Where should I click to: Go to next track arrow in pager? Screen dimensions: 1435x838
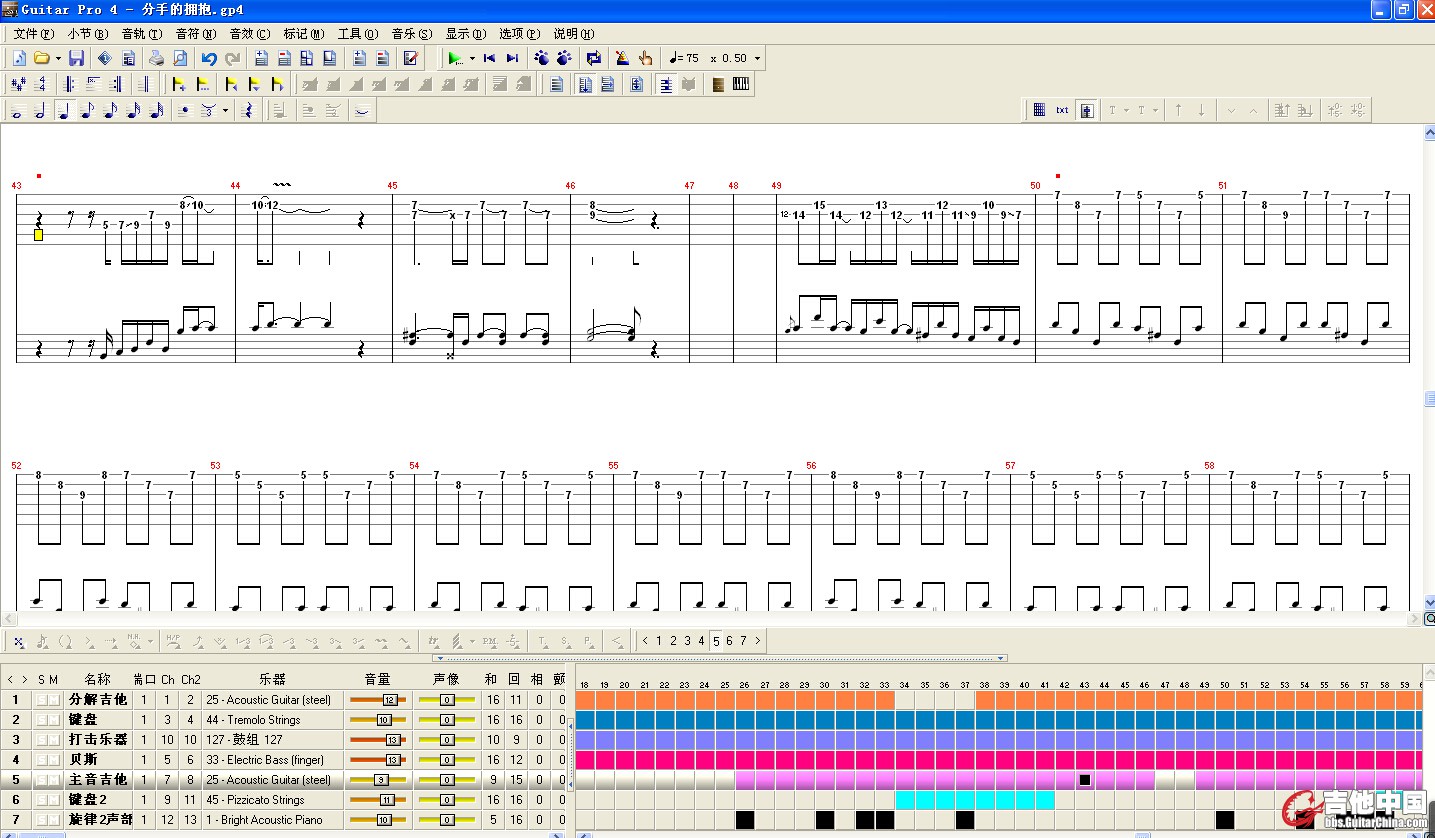pyautogui.click(x=757, y=641)
